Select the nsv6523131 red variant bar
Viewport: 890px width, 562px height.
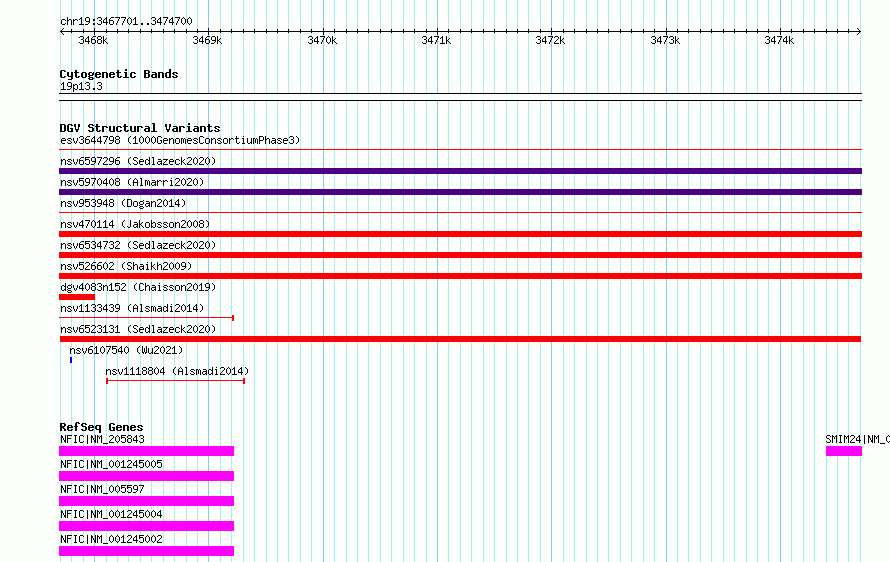coord(460,339)
